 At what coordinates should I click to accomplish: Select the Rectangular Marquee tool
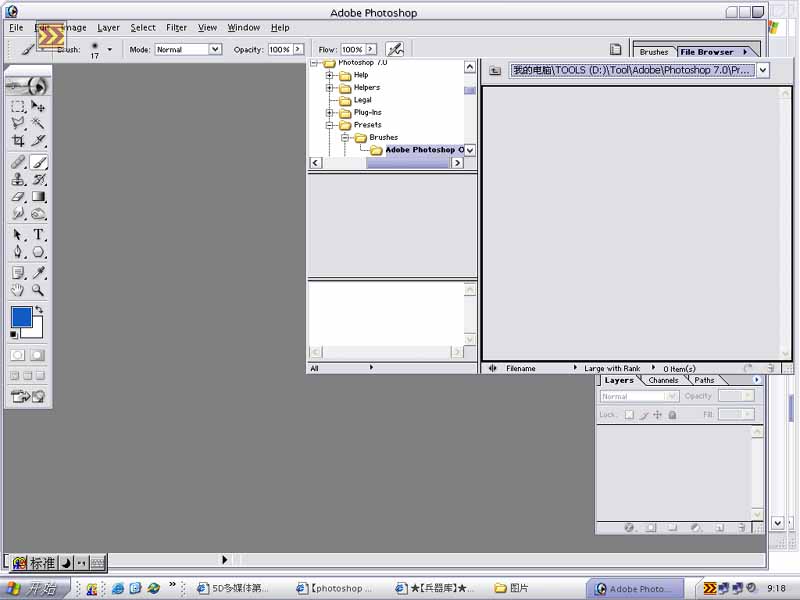tap(18, 107)
